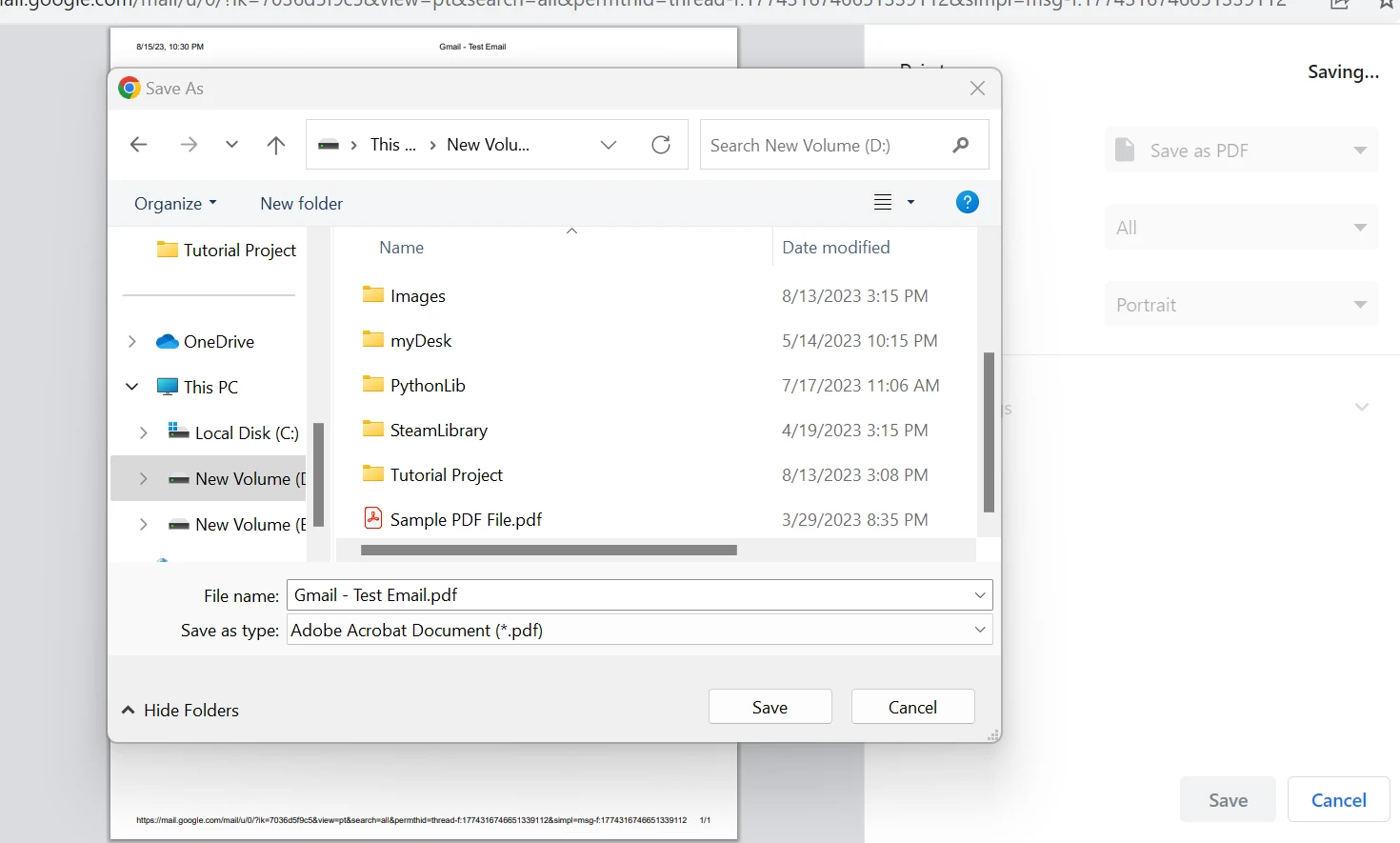Close the Save As dialog
1400x843 pixels.
[977, 88]
